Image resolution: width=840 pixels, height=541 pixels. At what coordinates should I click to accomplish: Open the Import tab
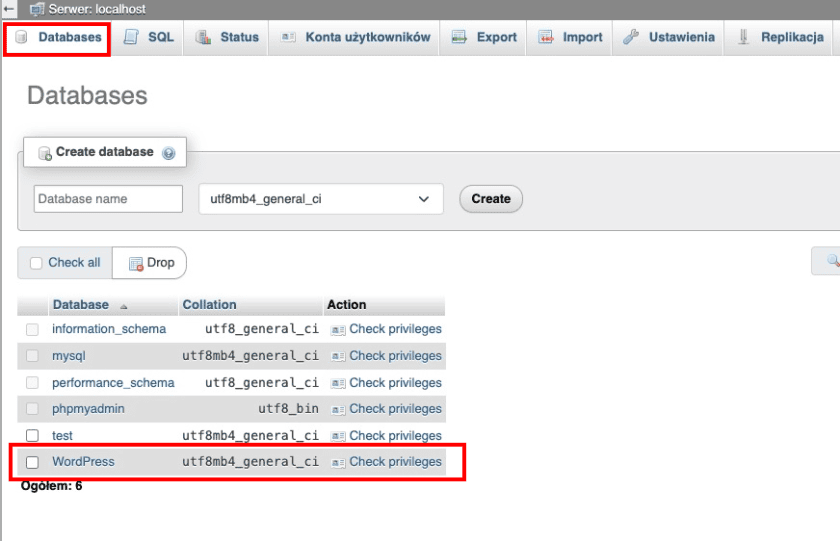(x=570, y=37)
